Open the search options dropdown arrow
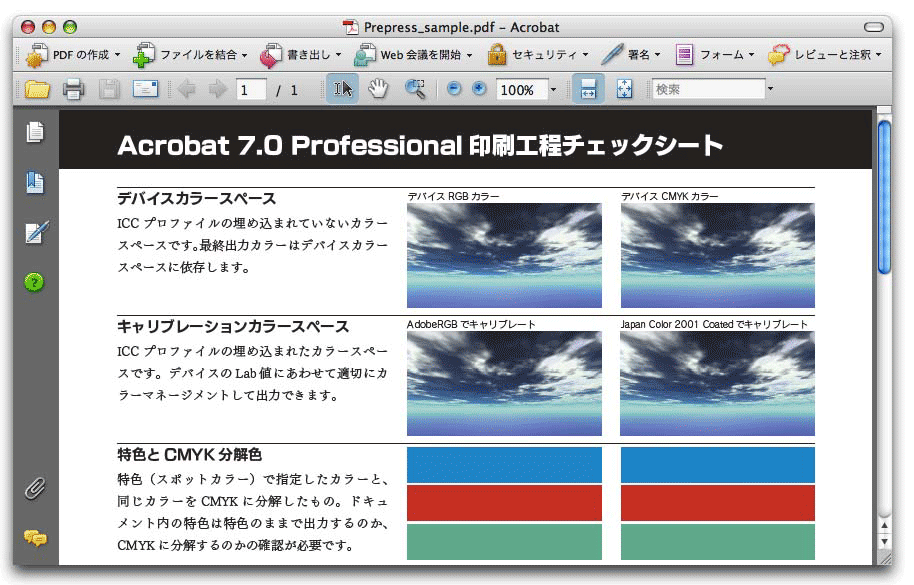 tap(771, 89)
